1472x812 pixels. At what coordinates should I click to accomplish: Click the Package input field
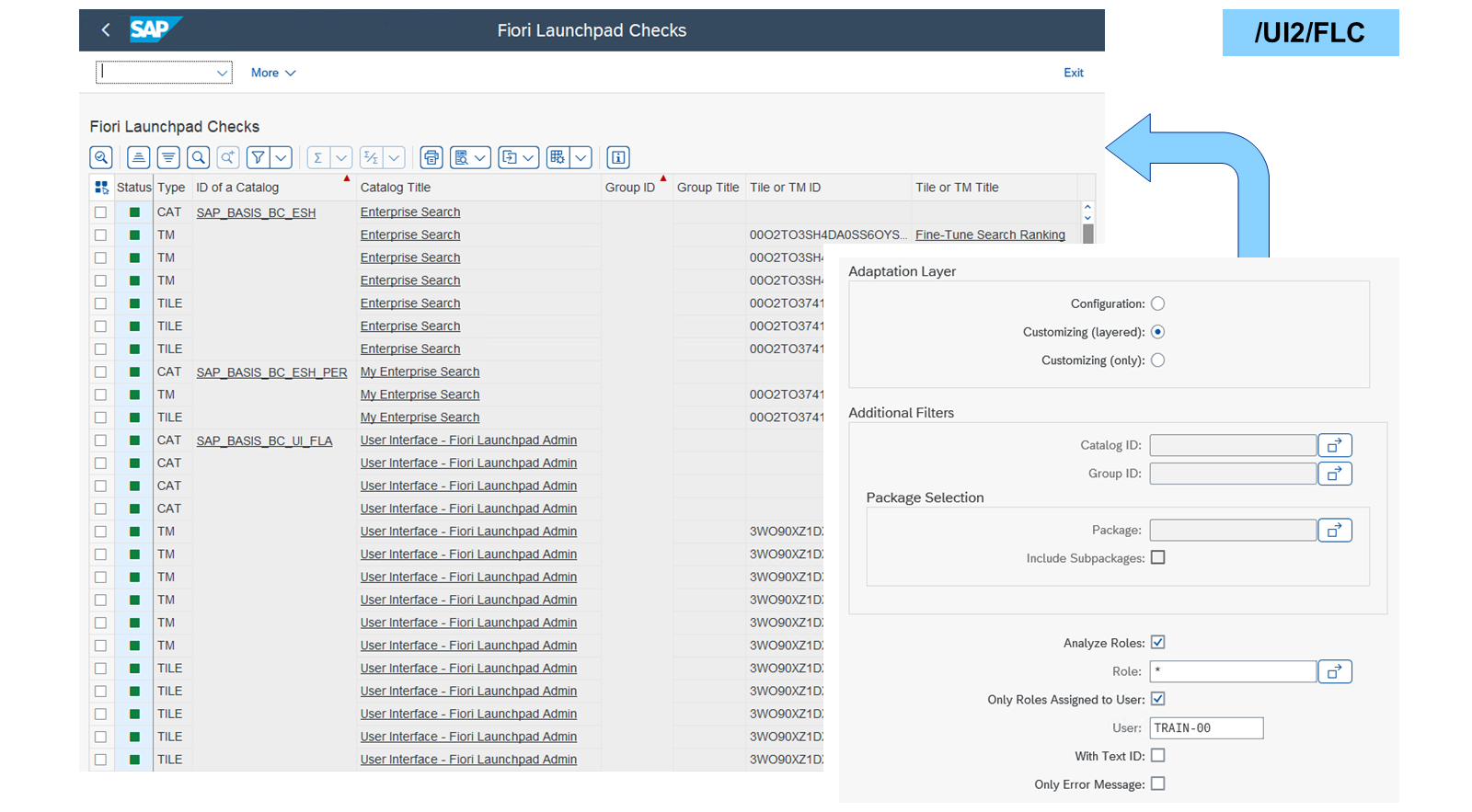click(x=1233, y=530)
